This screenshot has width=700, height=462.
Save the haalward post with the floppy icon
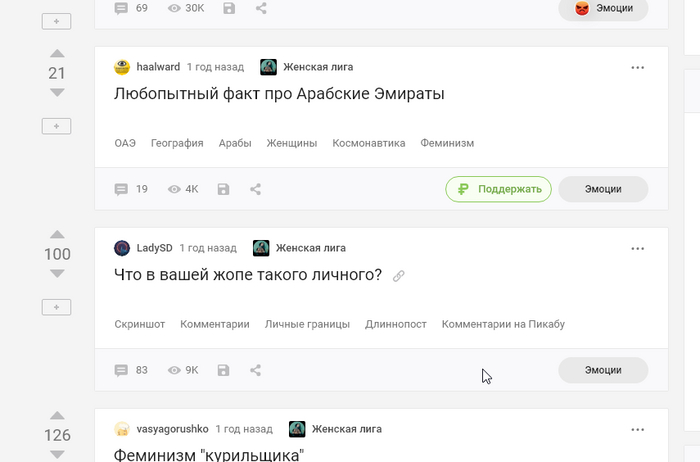223,189
